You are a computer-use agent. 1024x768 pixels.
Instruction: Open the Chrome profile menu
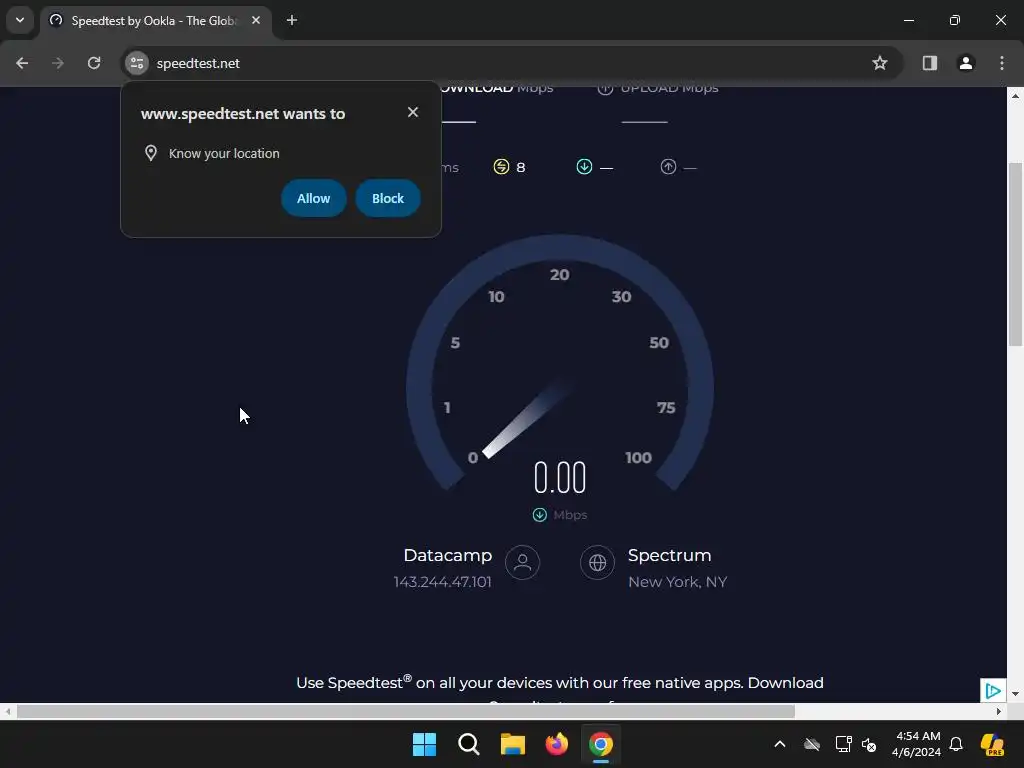click(x=966, y=63)
